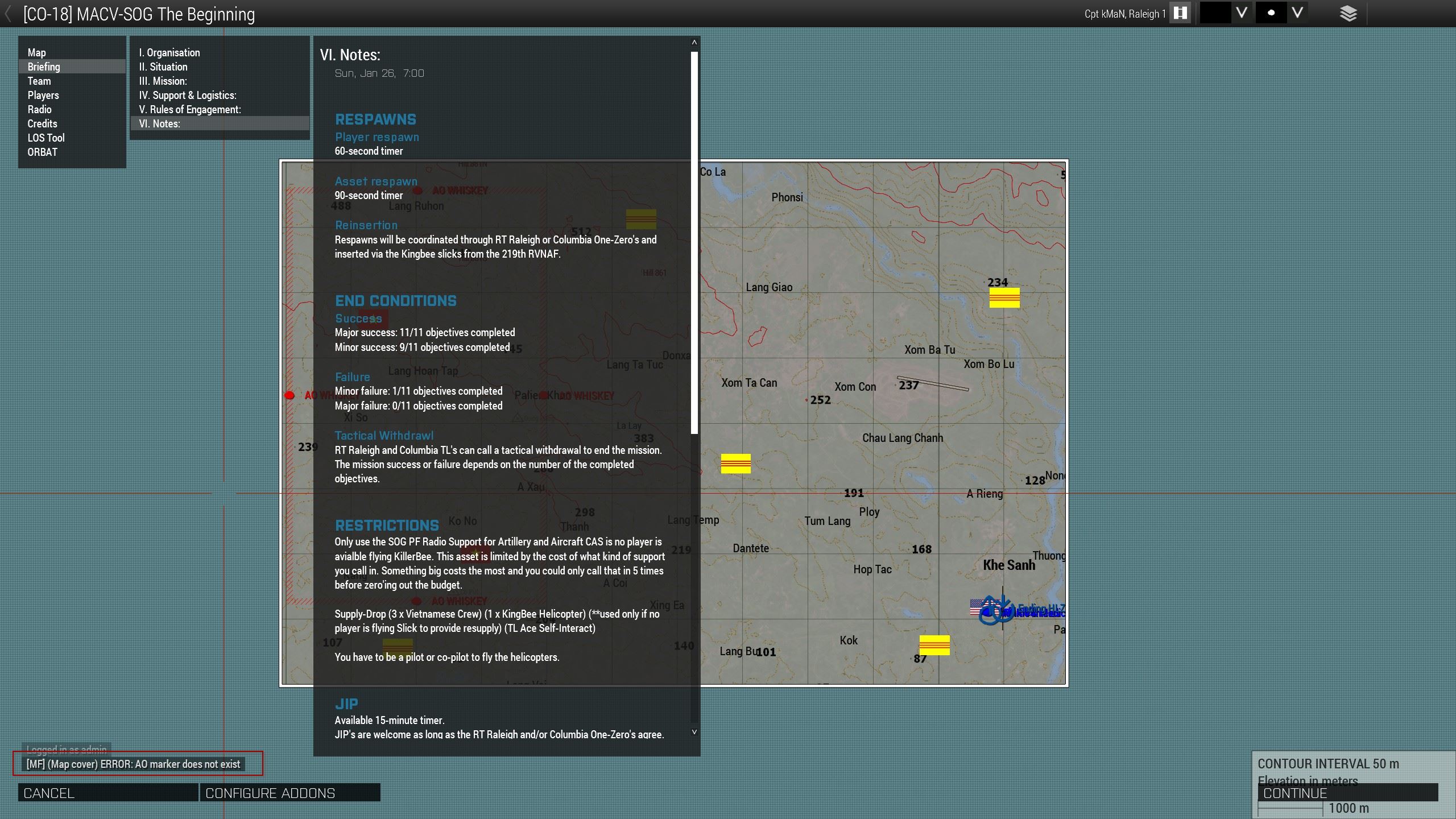Click the back arrow beside mission title
1456x819 pixels.
[8, 14]
